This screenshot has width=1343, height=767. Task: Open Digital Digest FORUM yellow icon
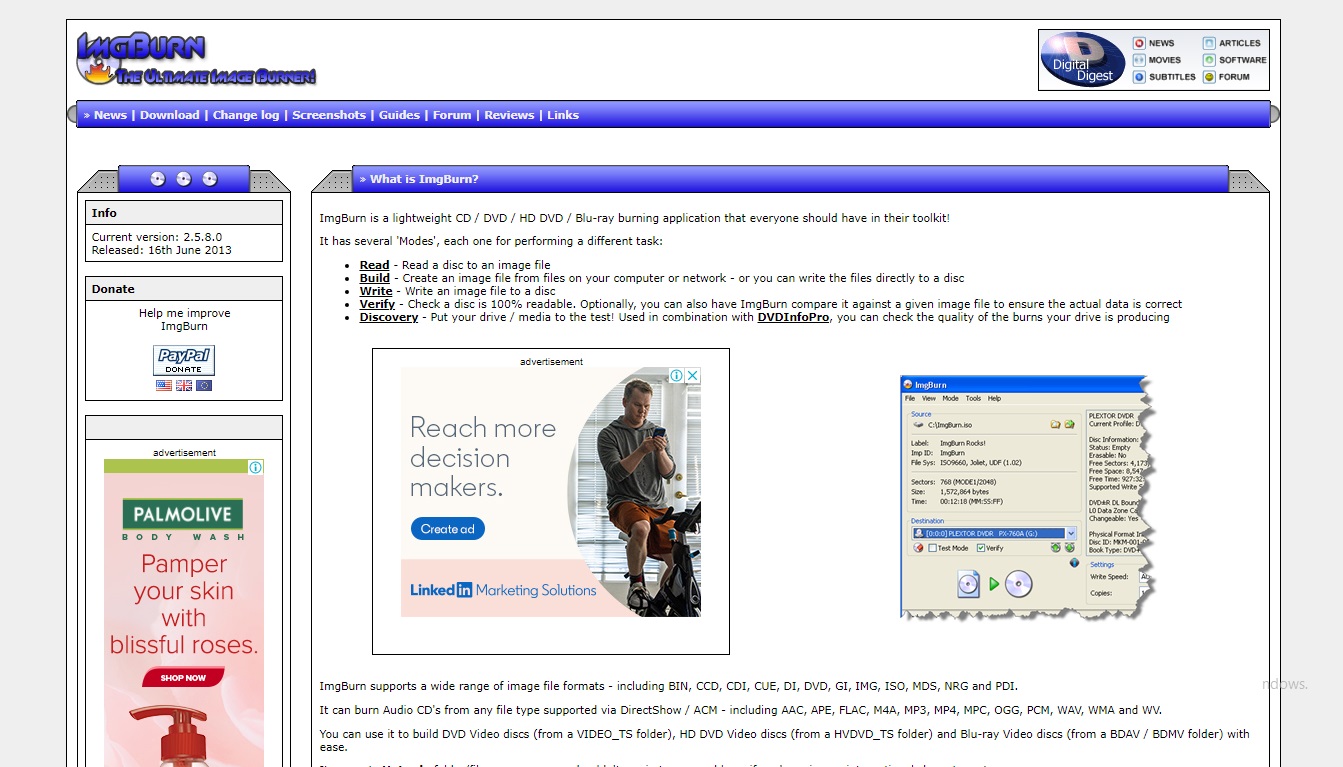1209,77
